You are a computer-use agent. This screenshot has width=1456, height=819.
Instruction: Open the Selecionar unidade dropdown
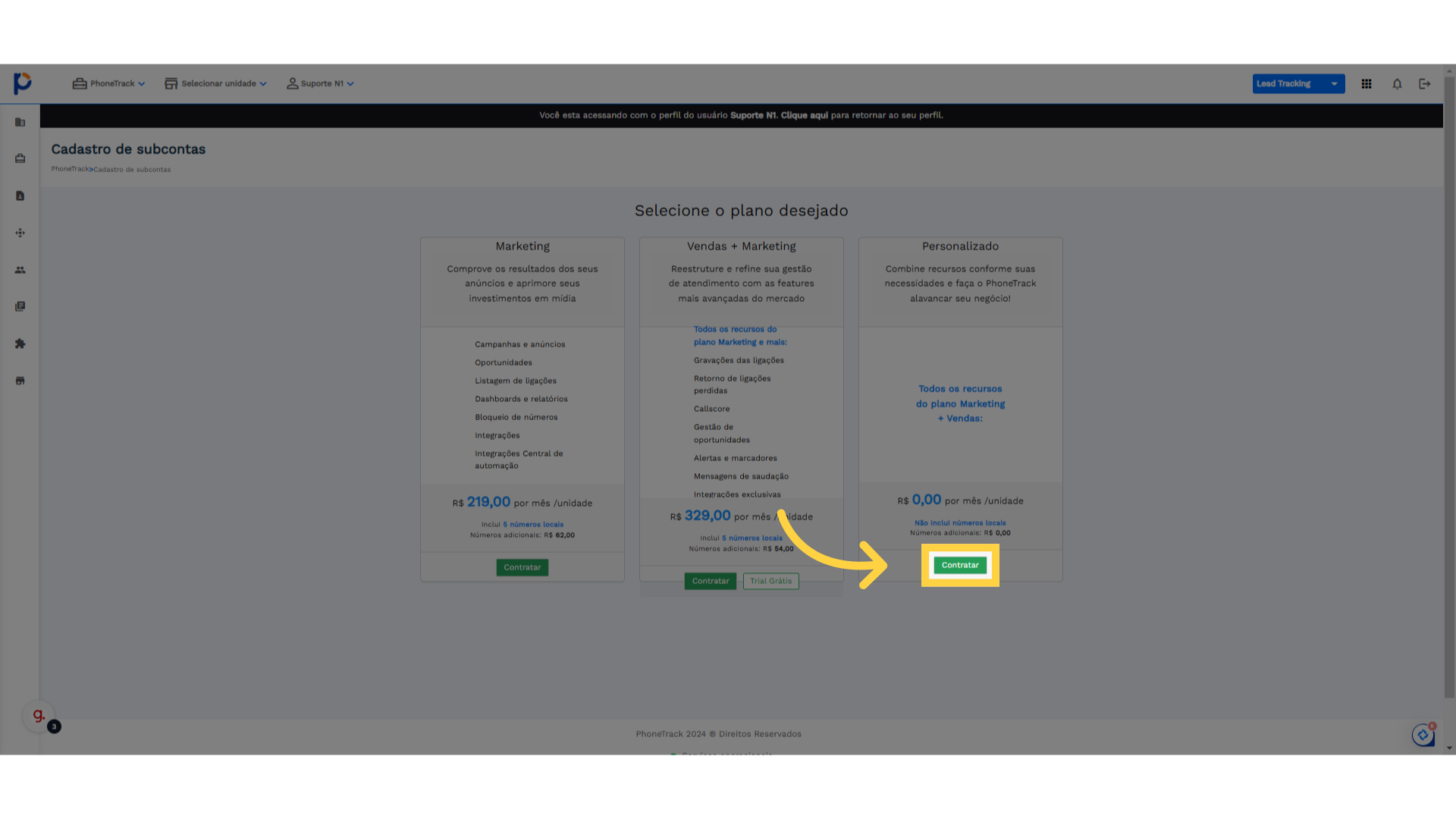[215, 83]
